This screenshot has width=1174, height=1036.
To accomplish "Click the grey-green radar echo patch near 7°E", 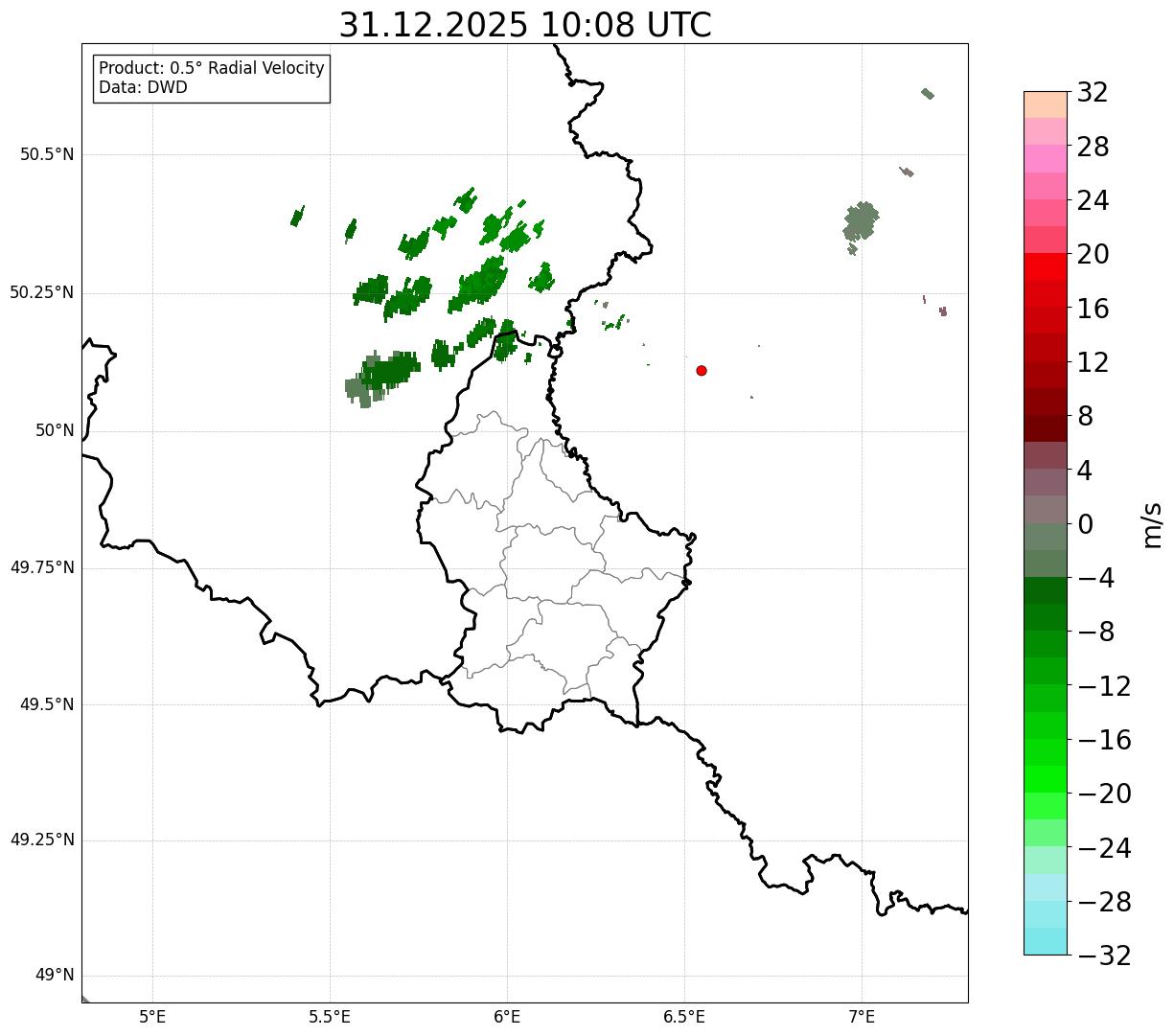I will pyautogui.click(x=861, y=222).
